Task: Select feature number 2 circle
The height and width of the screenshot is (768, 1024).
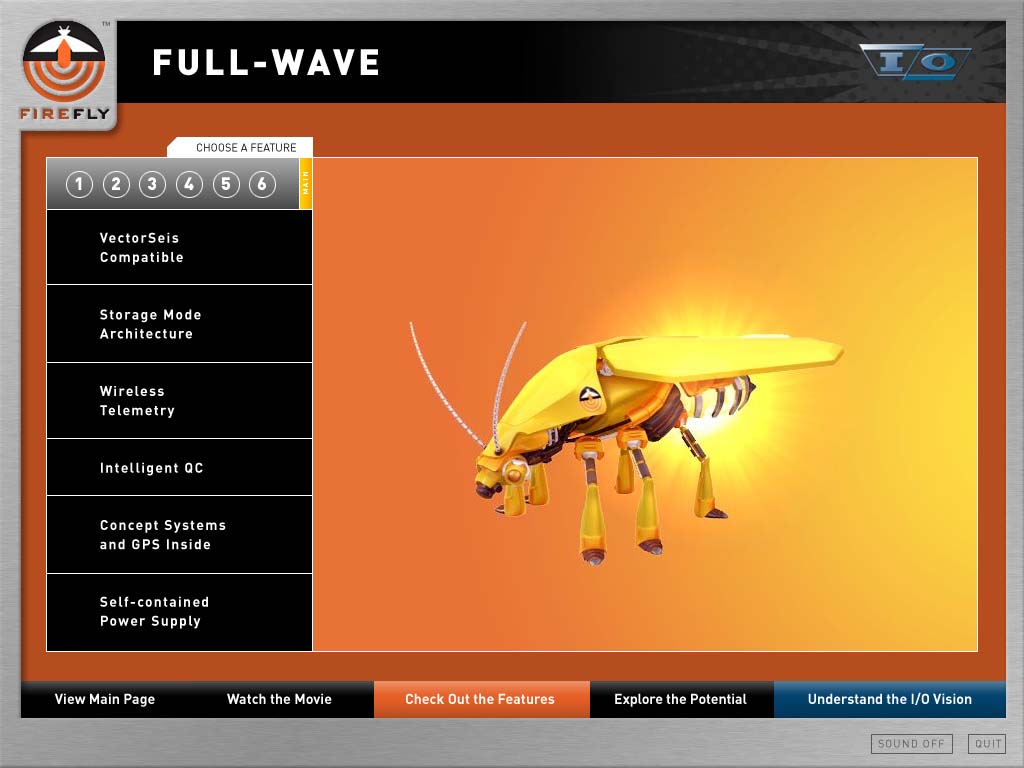Action: coord(116,184)
